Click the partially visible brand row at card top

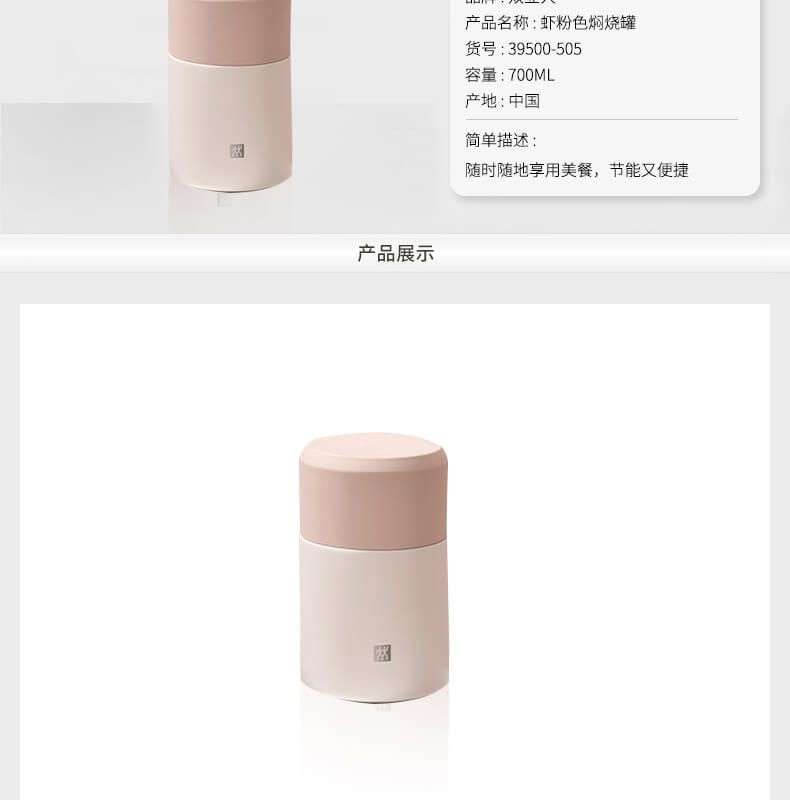click(x=510, y=2)
